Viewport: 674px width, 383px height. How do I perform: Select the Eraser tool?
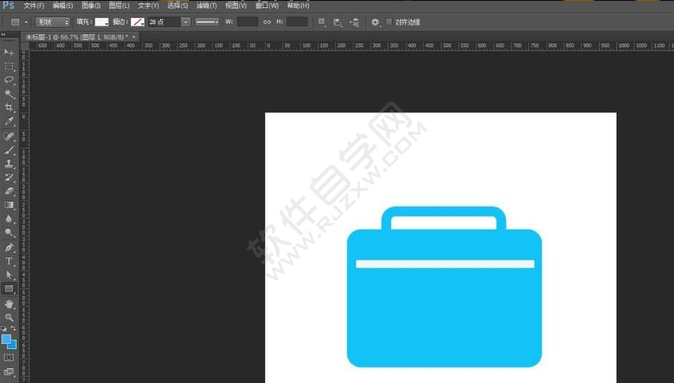(x=9, y=191)
